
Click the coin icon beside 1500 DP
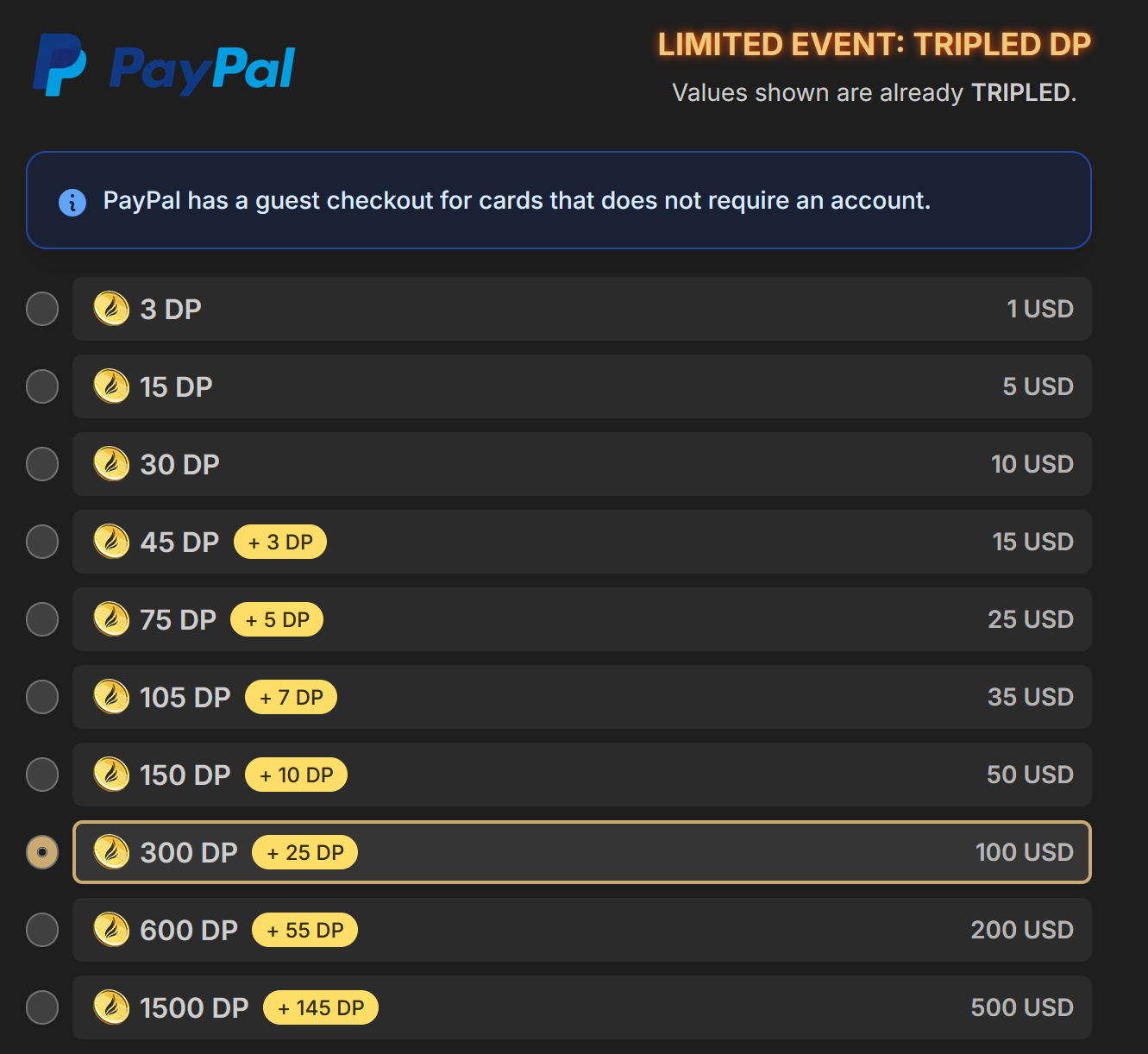tap(111, 1007)
